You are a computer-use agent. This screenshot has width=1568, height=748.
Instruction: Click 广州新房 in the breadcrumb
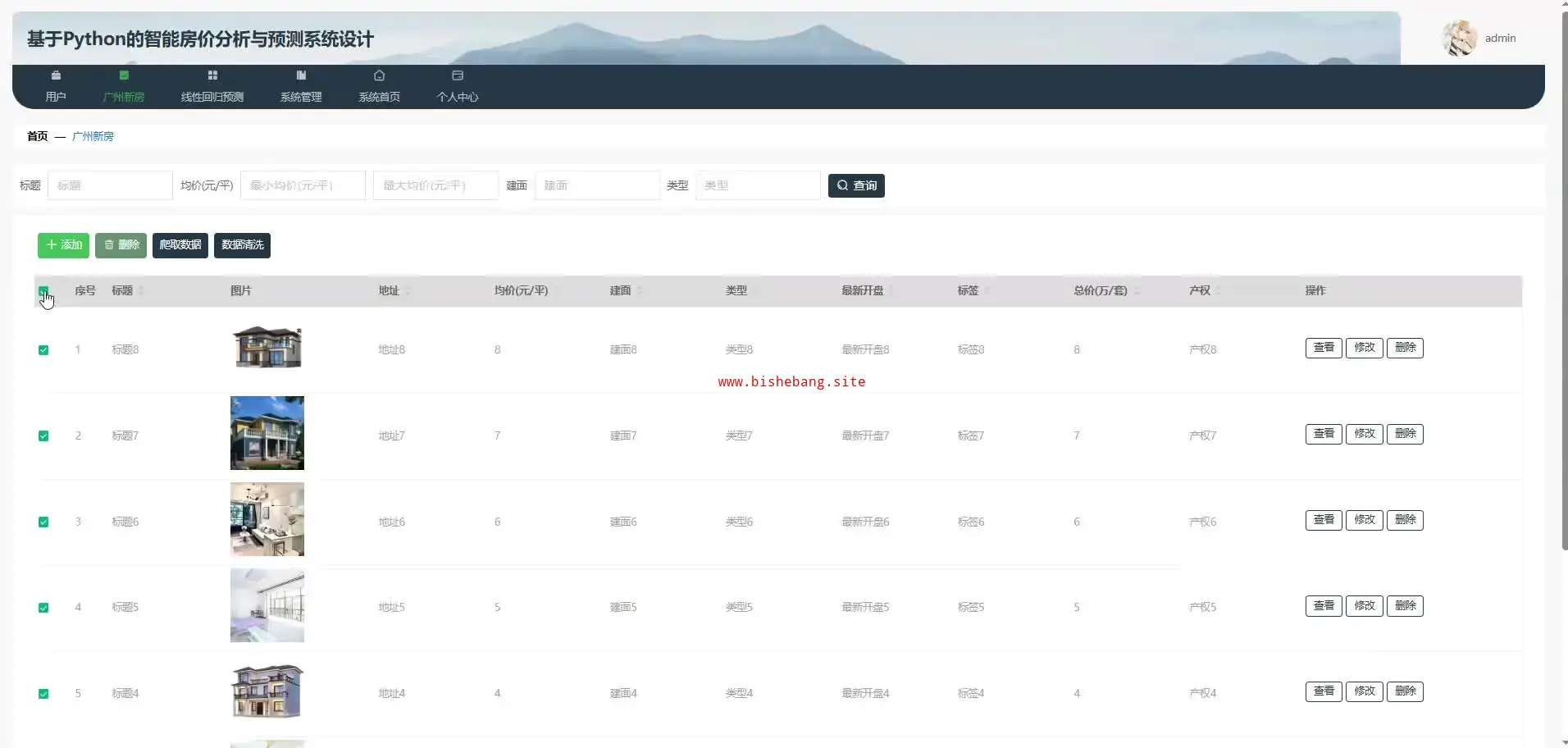point(93,136)
